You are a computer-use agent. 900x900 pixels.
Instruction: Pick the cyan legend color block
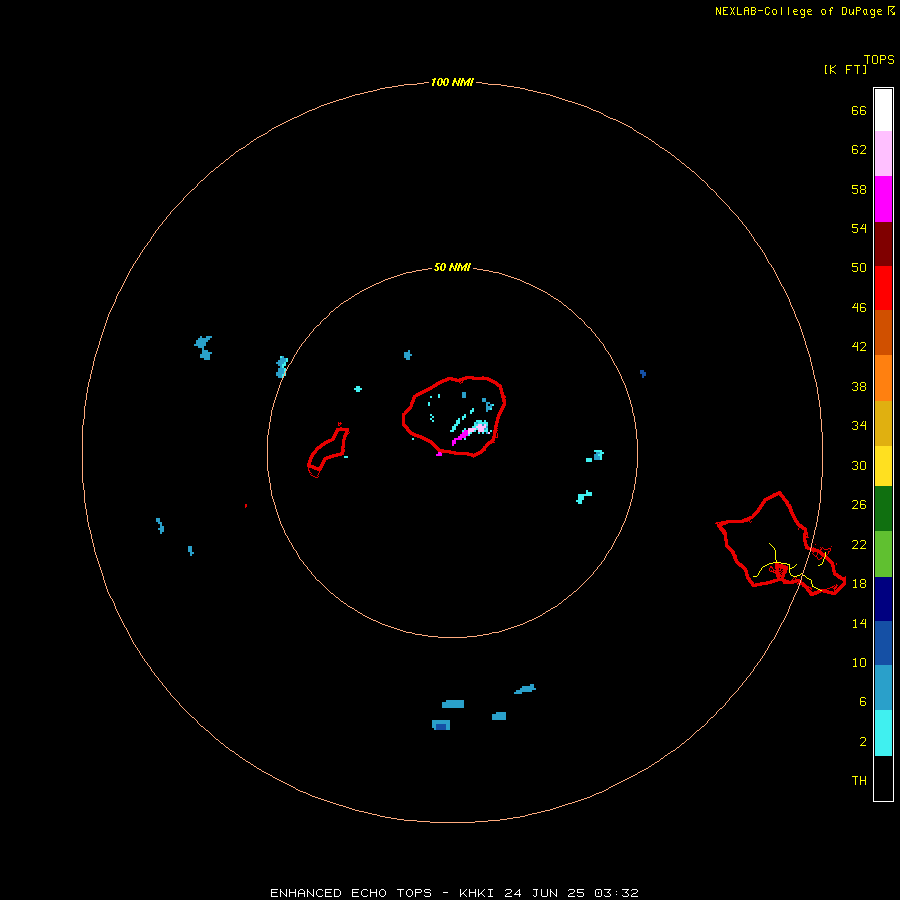point(883,733)
